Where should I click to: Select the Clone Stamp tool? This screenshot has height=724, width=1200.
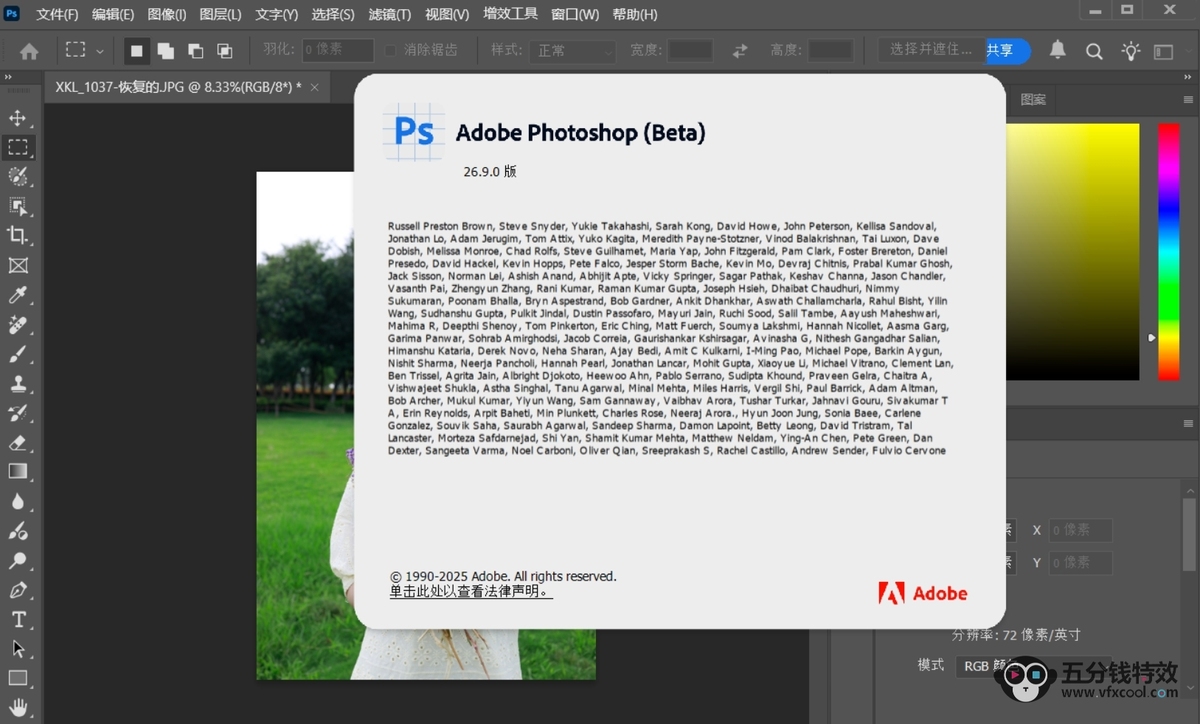tap(18, 384)
